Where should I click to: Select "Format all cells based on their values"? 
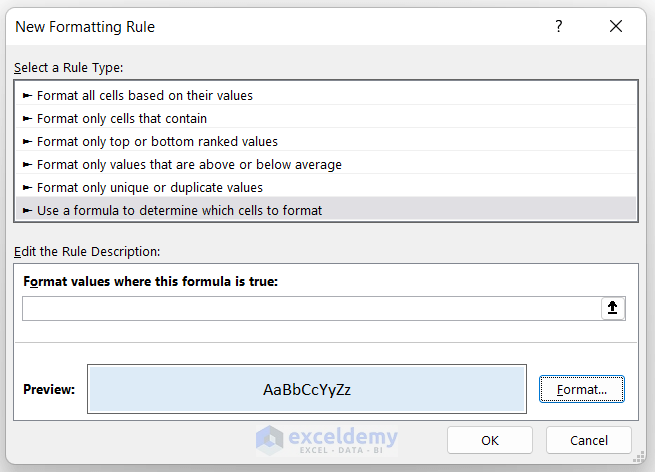pos(145,96)
